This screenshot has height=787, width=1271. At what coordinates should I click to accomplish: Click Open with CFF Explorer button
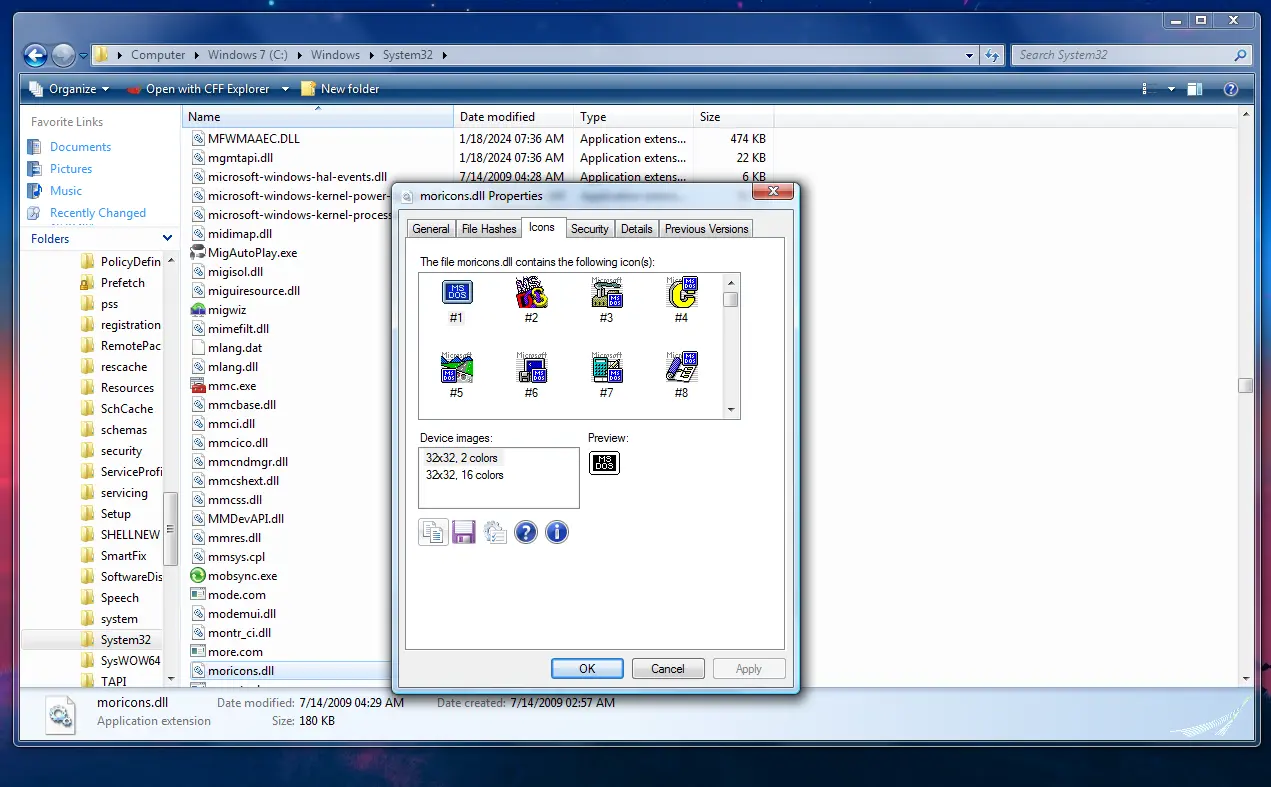tap(199, 89)
